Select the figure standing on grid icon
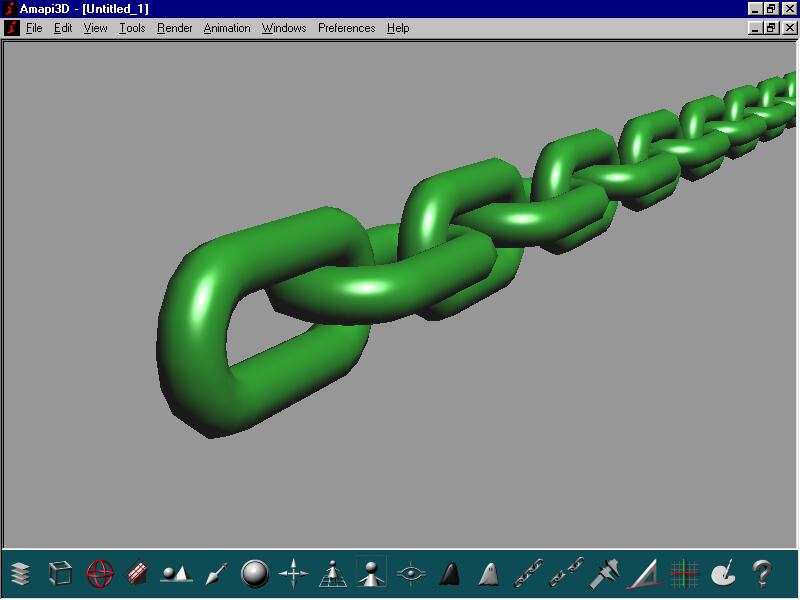Viewport: 800px width, 600px height. [332, 573]
